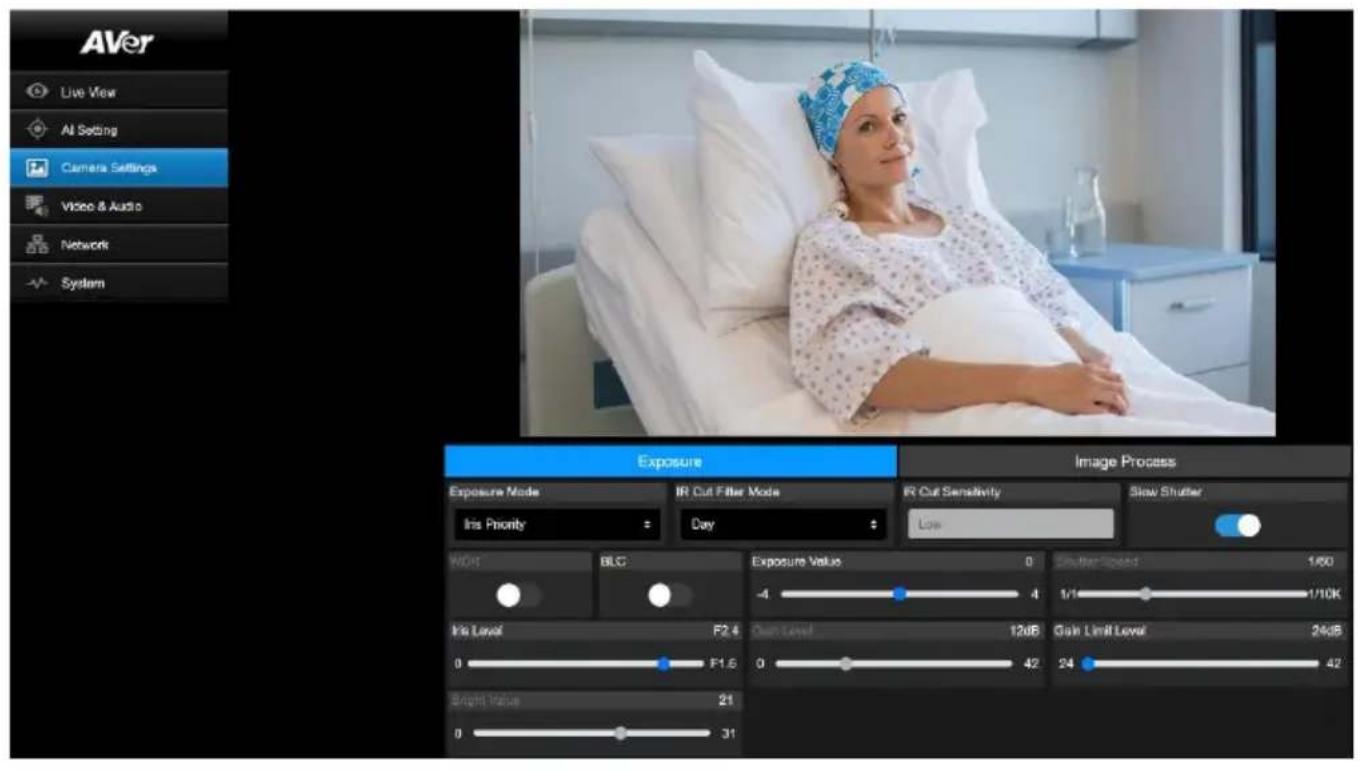Click the AVer logo
The image size is (1362, 770).
coord(117,43)
